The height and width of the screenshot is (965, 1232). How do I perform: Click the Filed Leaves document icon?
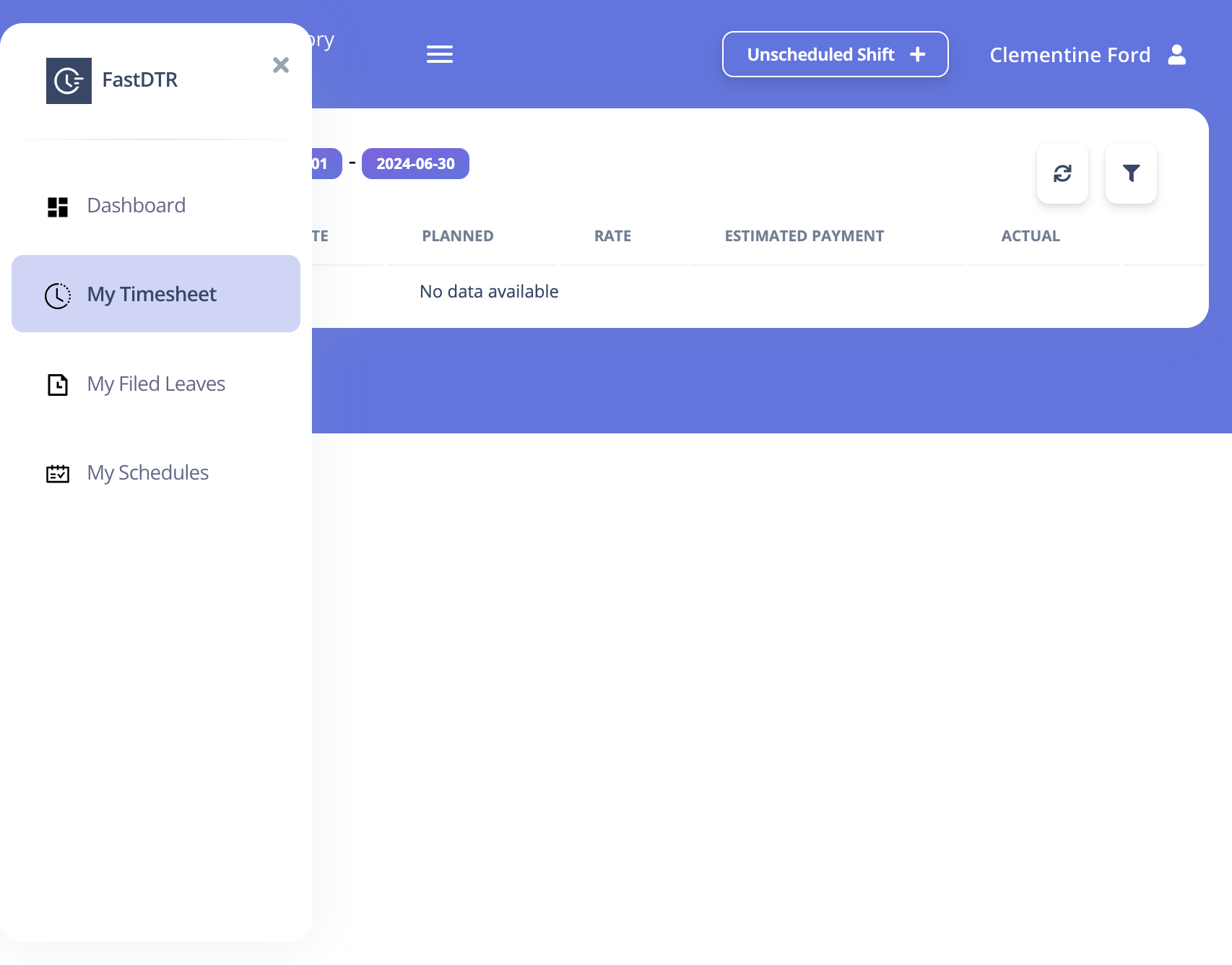(58, 385)
